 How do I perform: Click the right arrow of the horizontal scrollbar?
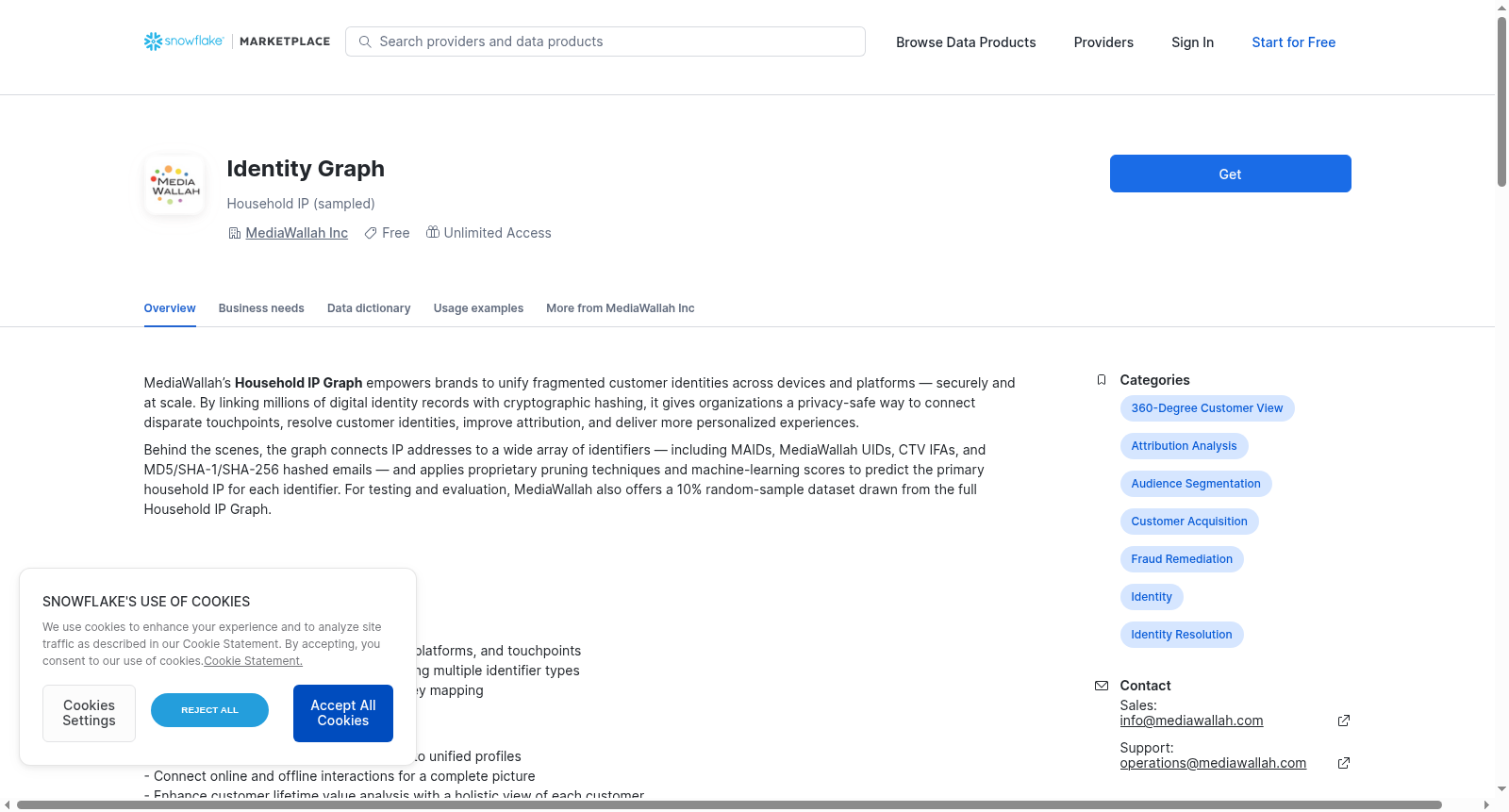click(1487, 804)
